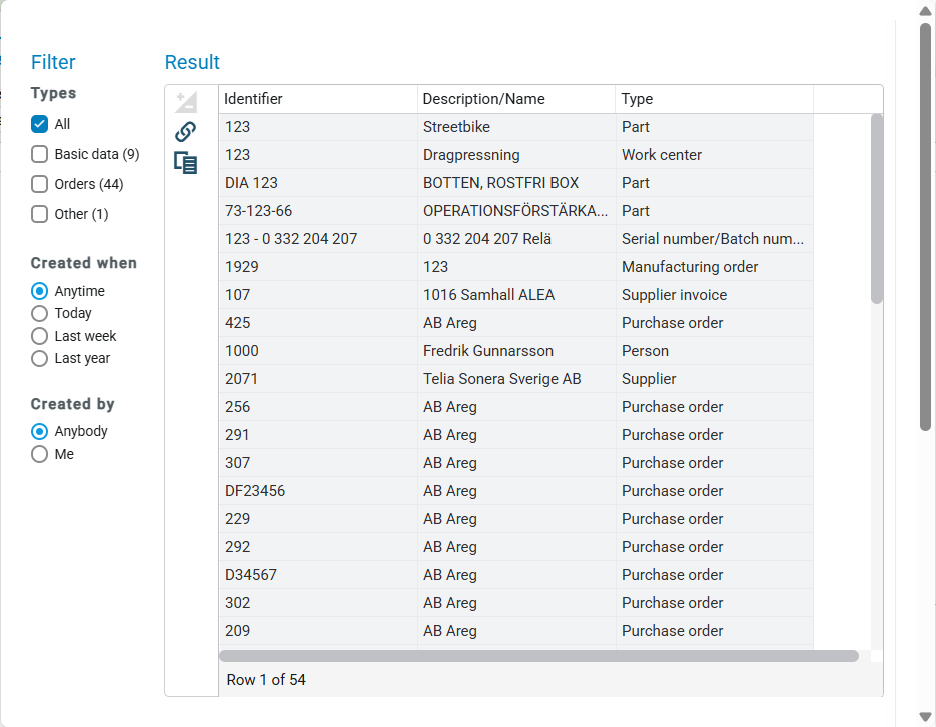Select the Telia Sonera Sverige AB supplier row
This screenshot has height=727, width=936.
pyautogui.click(x=516, y=378)
